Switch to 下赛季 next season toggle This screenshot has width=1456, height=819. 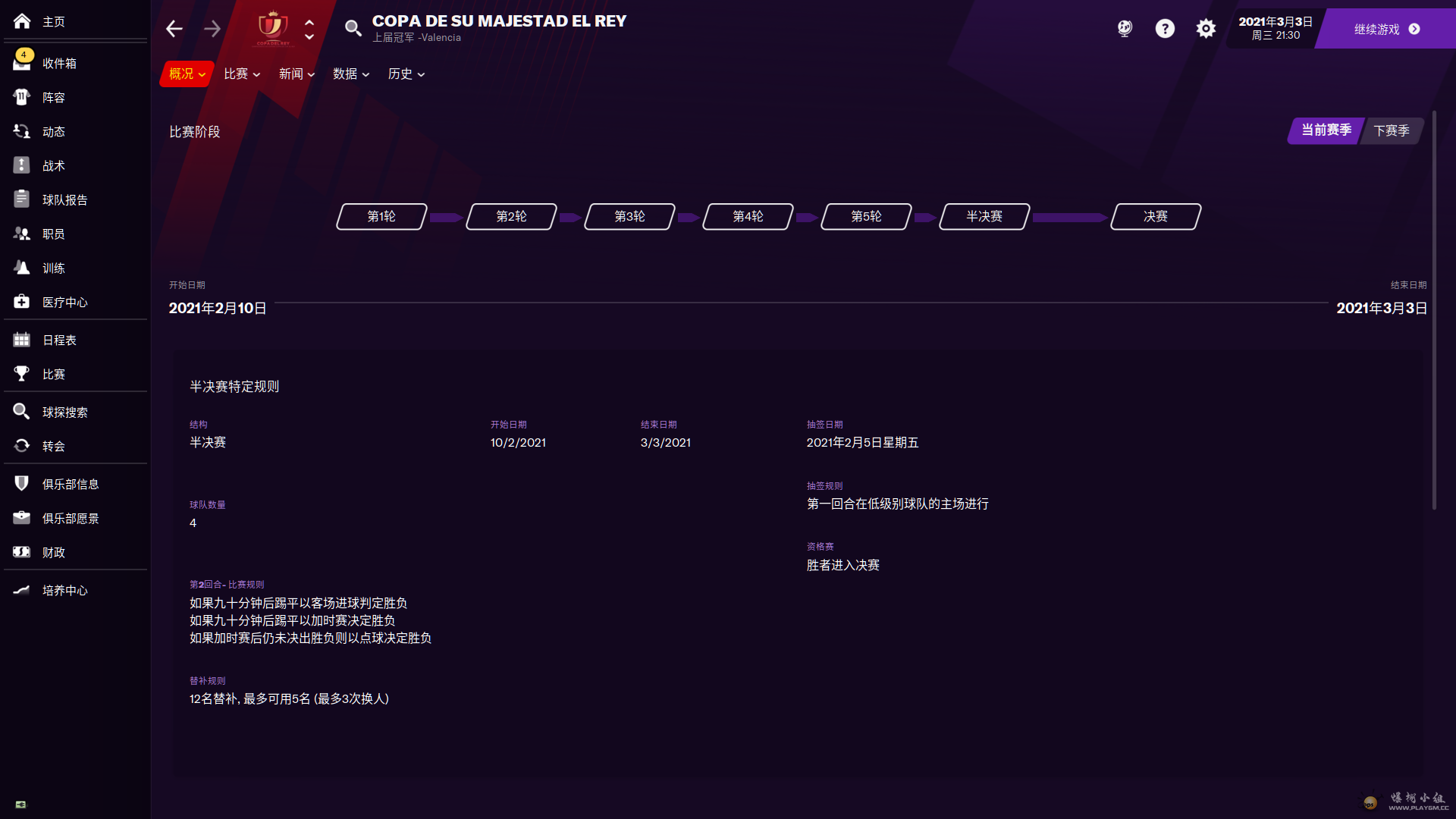click(1392, 130)
